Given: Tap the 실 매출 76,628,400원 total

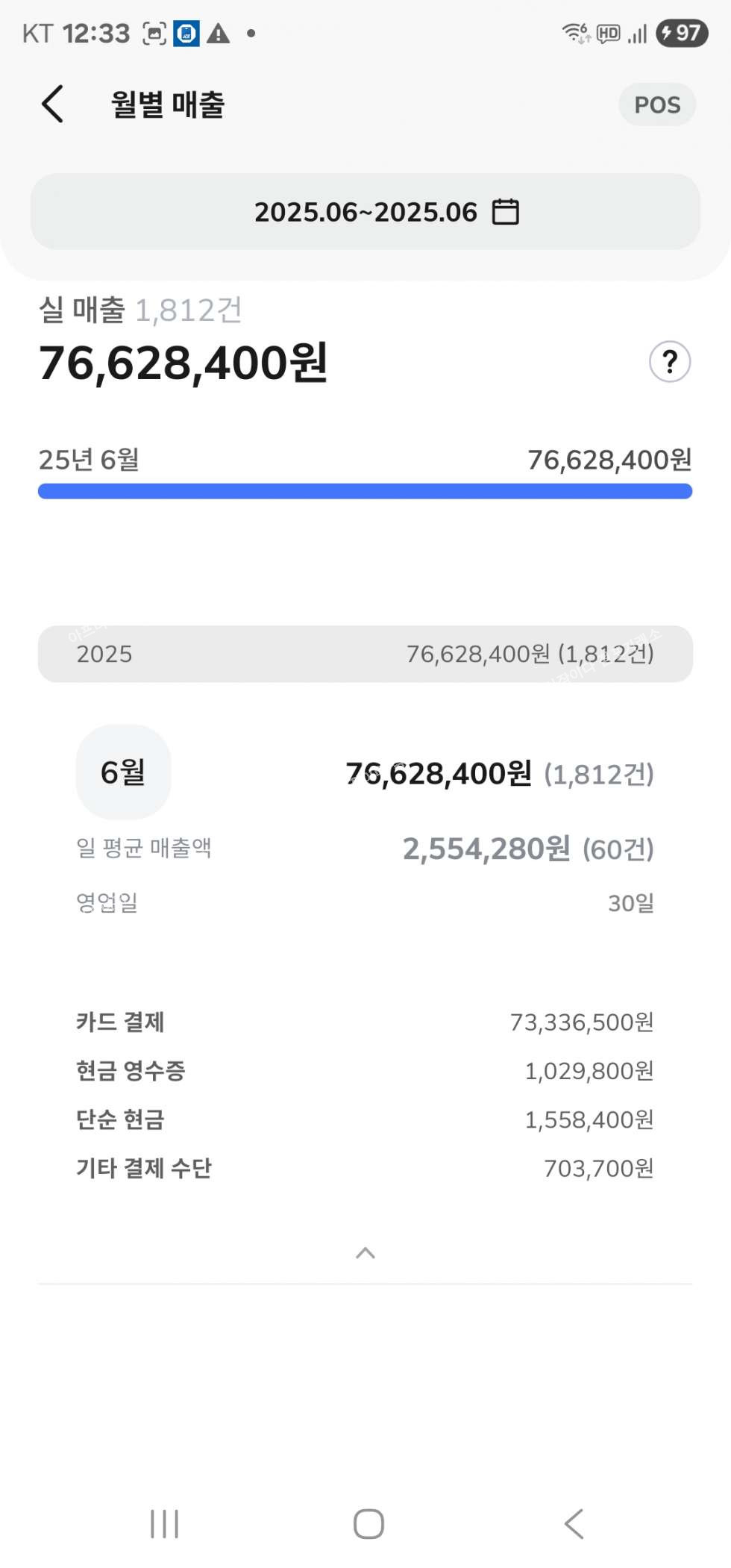Looking at the screenshot, I should [183, 363].
